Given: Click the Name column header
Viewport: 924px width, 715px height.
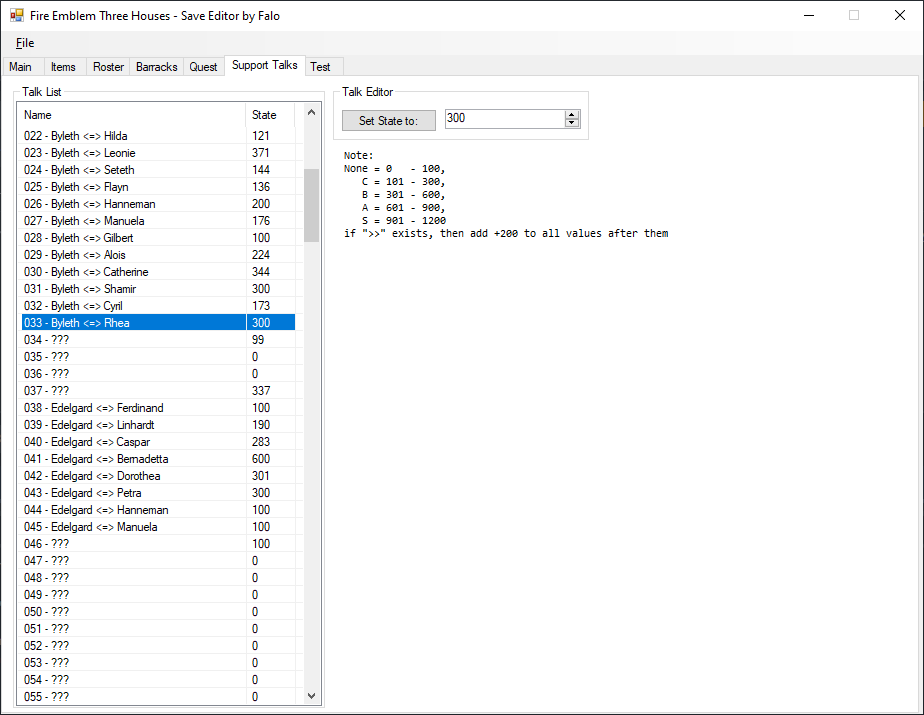Looking at the screenshot, I should [x=133, y=114].
